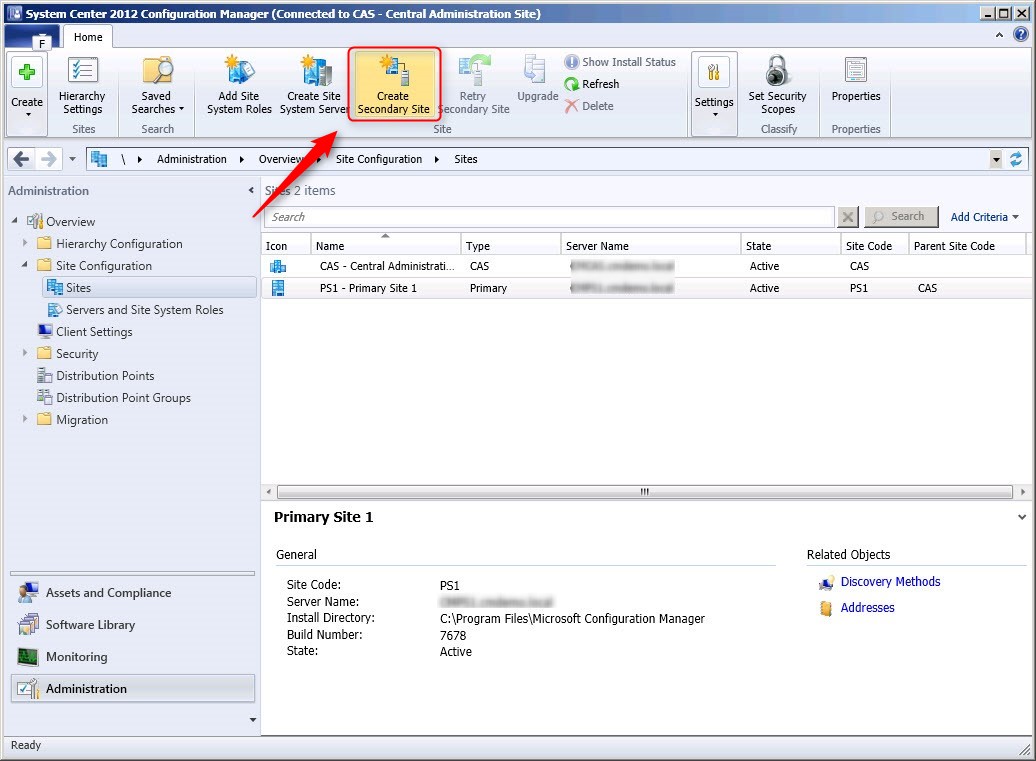The height and width of the screenshot is (761, 1036).
Task: Sort by Parent Site Code column header
Action: click(967, 245)
